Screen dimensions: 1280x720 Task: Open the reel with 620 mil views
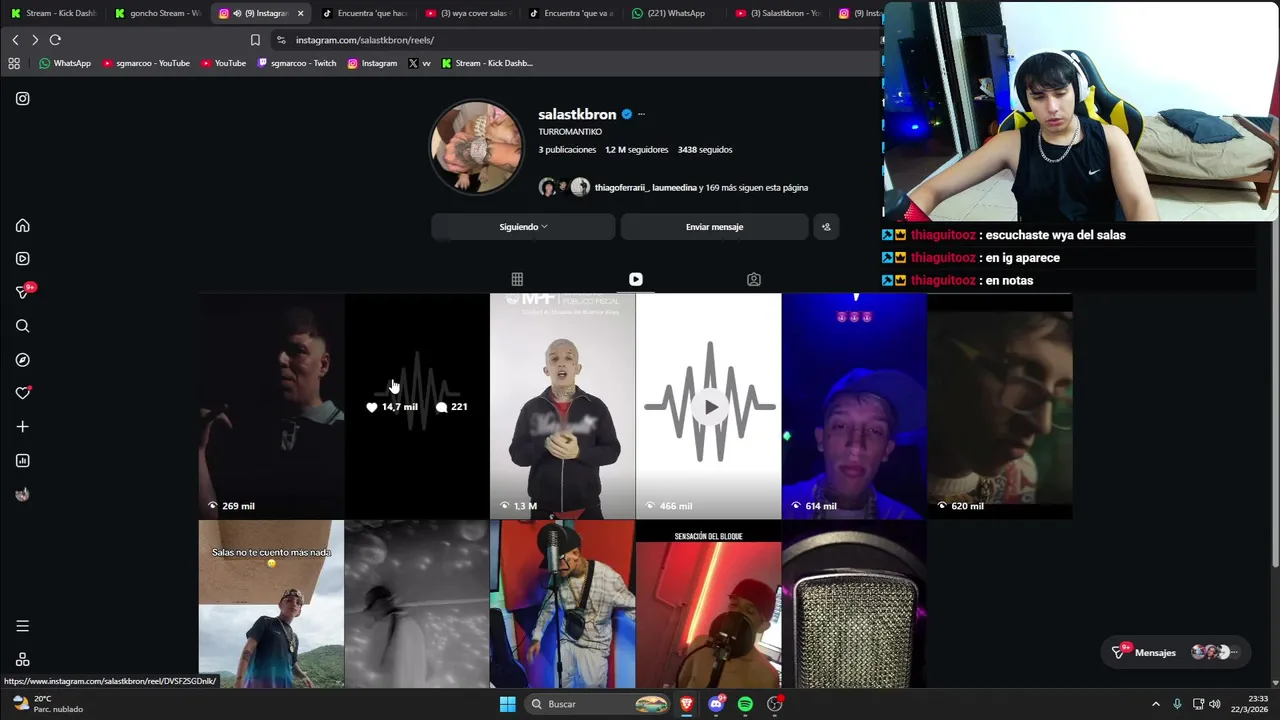[1000, 406]
